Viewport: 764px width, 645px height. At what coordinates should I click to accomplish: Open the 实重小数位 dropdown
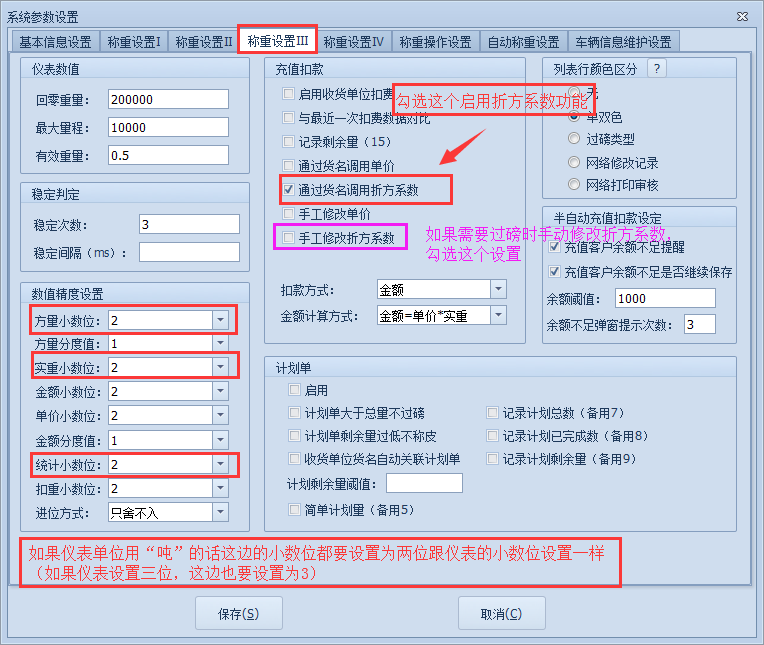point(220,367)
